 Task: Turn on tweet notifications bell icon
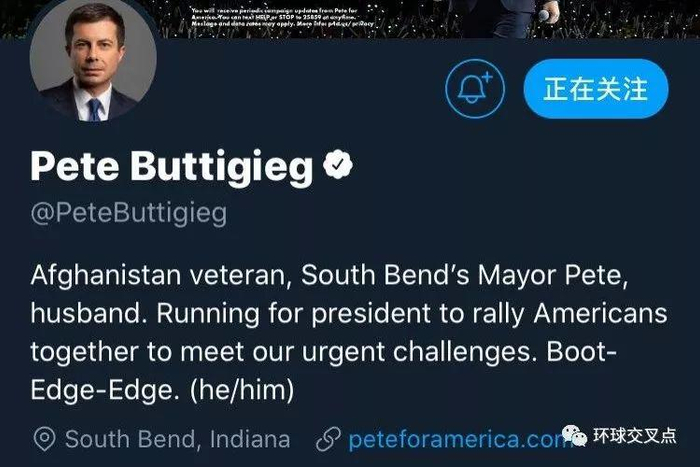475,89
